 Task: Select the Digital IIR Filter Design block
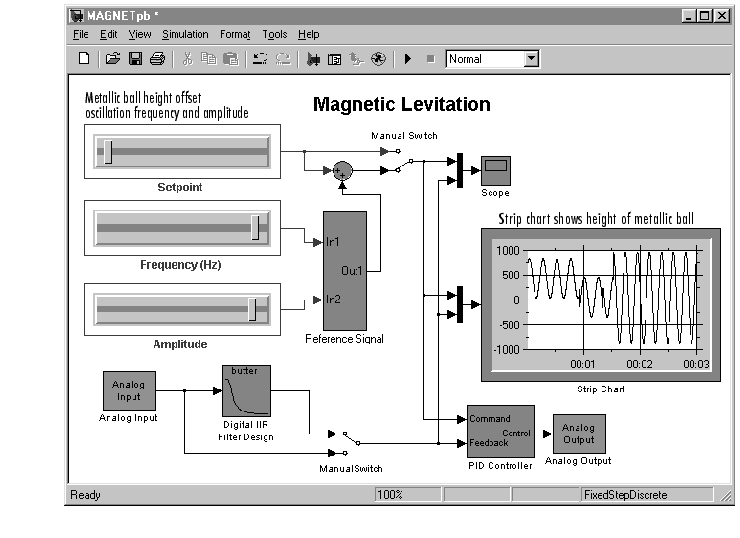tap(246, 391)
